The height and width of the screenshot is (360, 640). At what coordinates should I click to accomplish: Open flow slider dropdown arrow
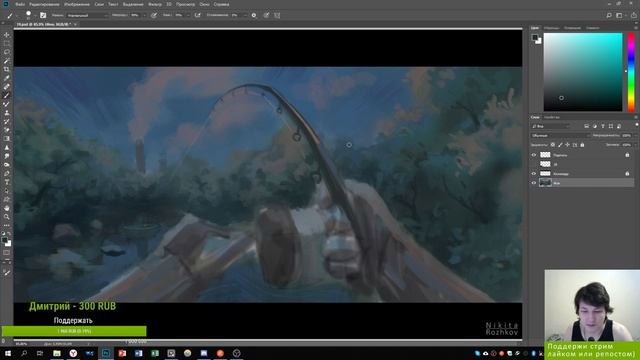click(188, 15)
